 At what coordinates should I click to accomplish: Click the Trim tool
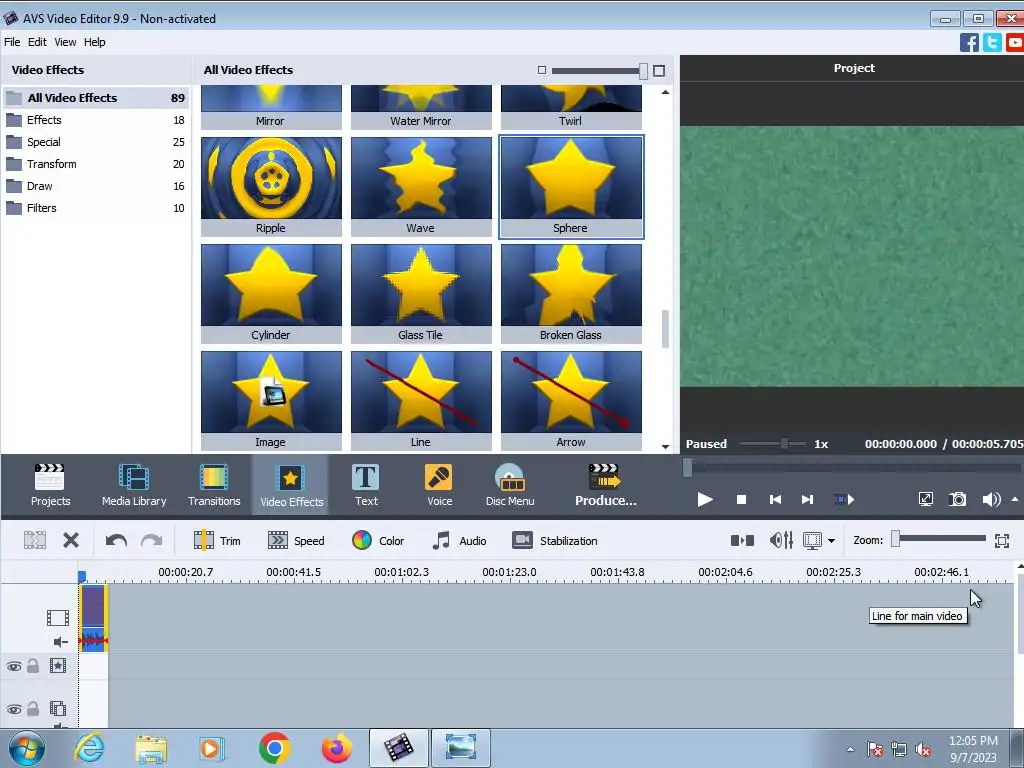[x=217, y=541]
